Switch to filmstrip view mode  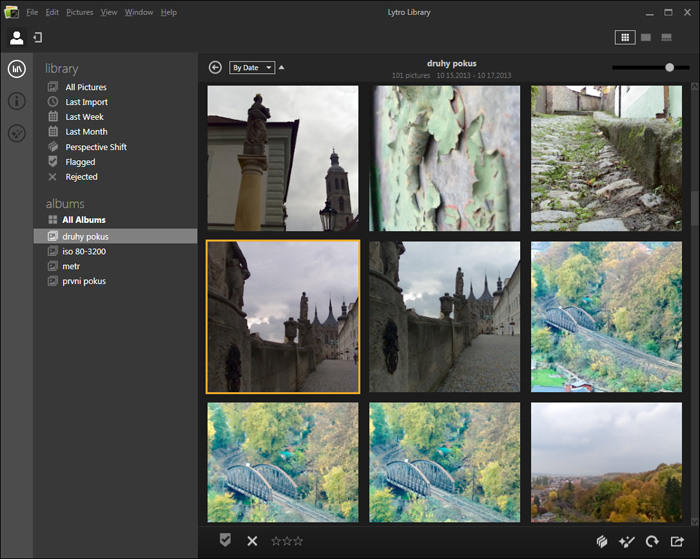pos(667,37)
